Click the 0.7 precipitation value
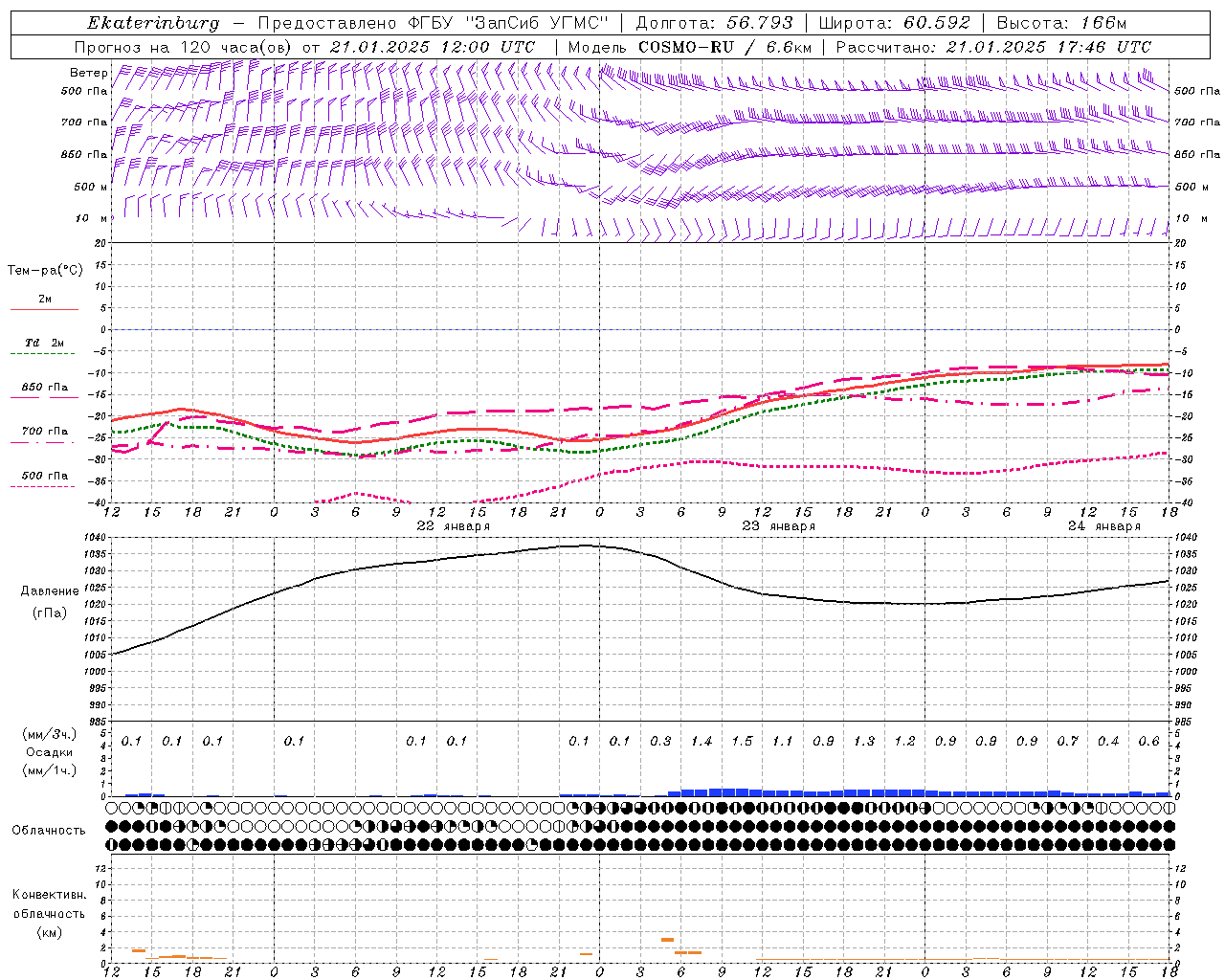 1067,742
